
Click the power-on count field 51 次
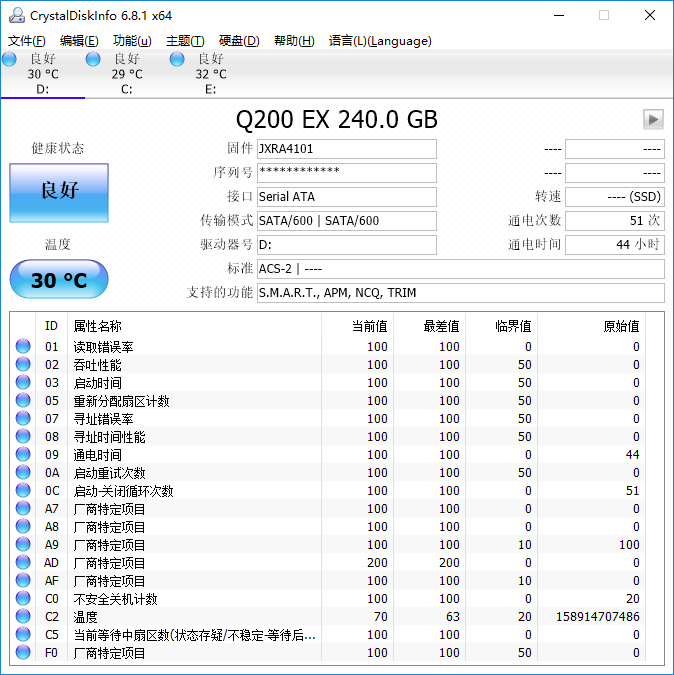pyautogui.click(x=615, y=221)
